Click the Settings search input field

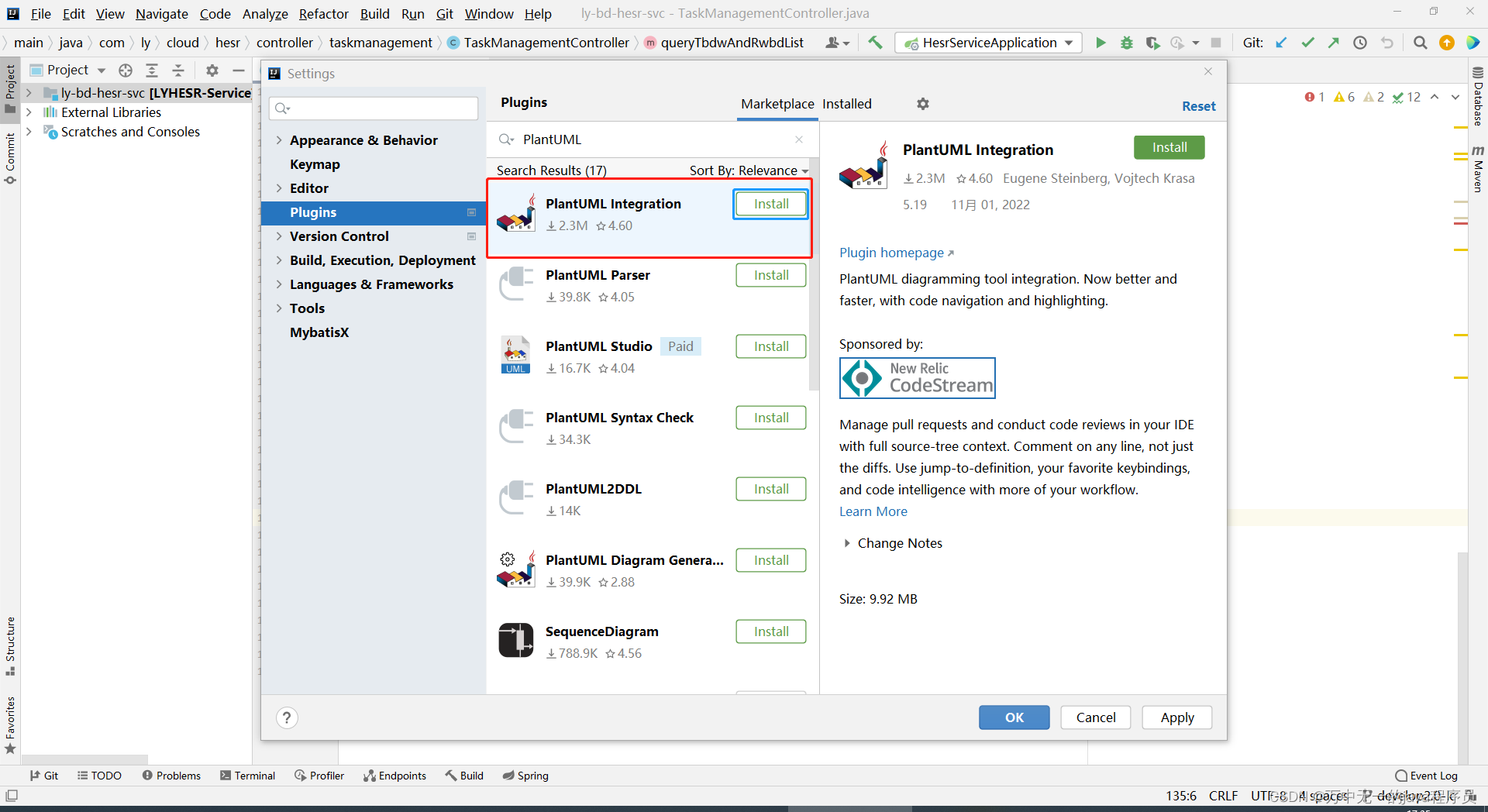click(374, 108)
